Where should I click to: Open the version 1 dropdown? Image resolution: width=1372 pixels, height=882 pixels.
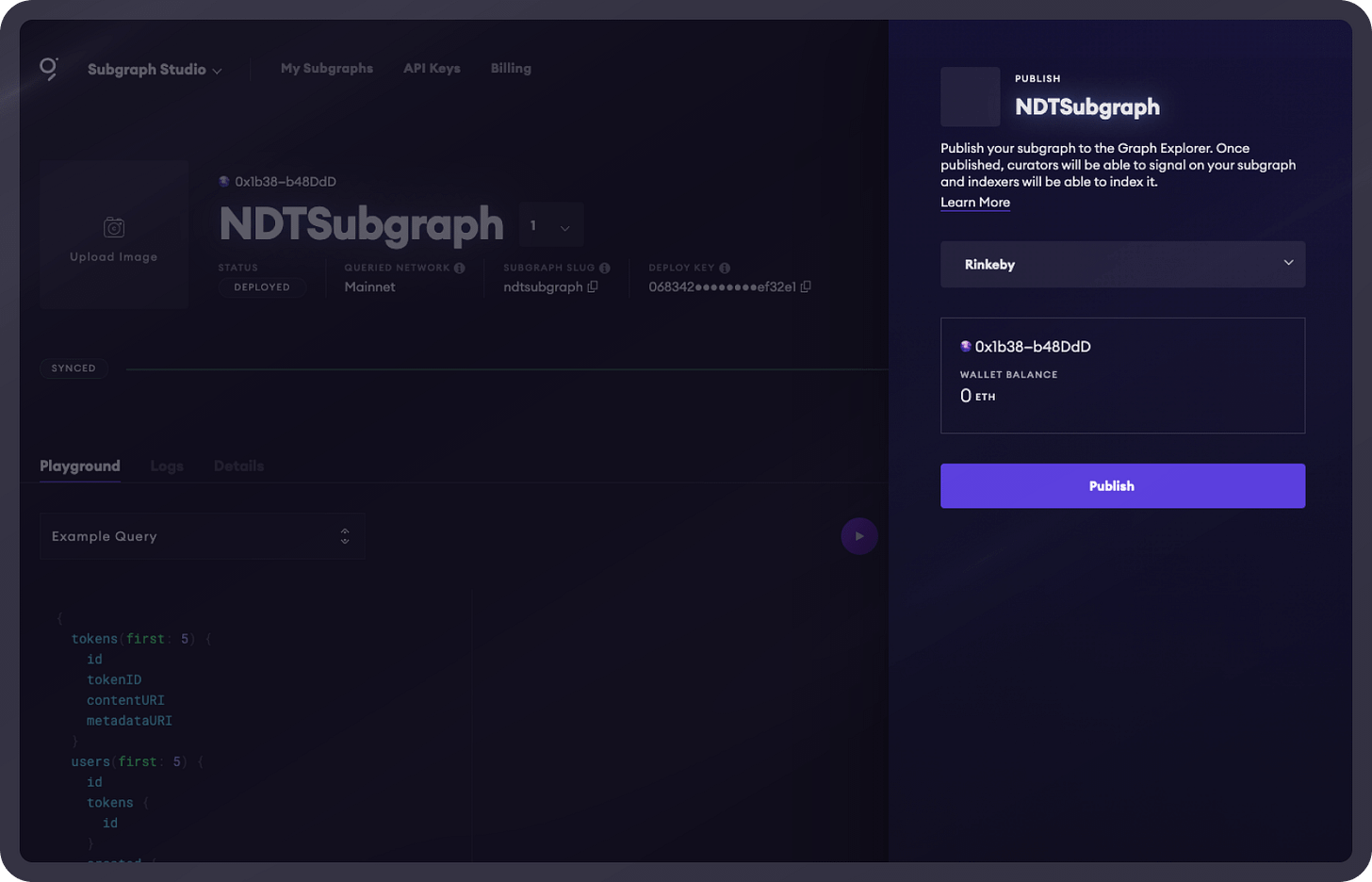tap(551, 225)
